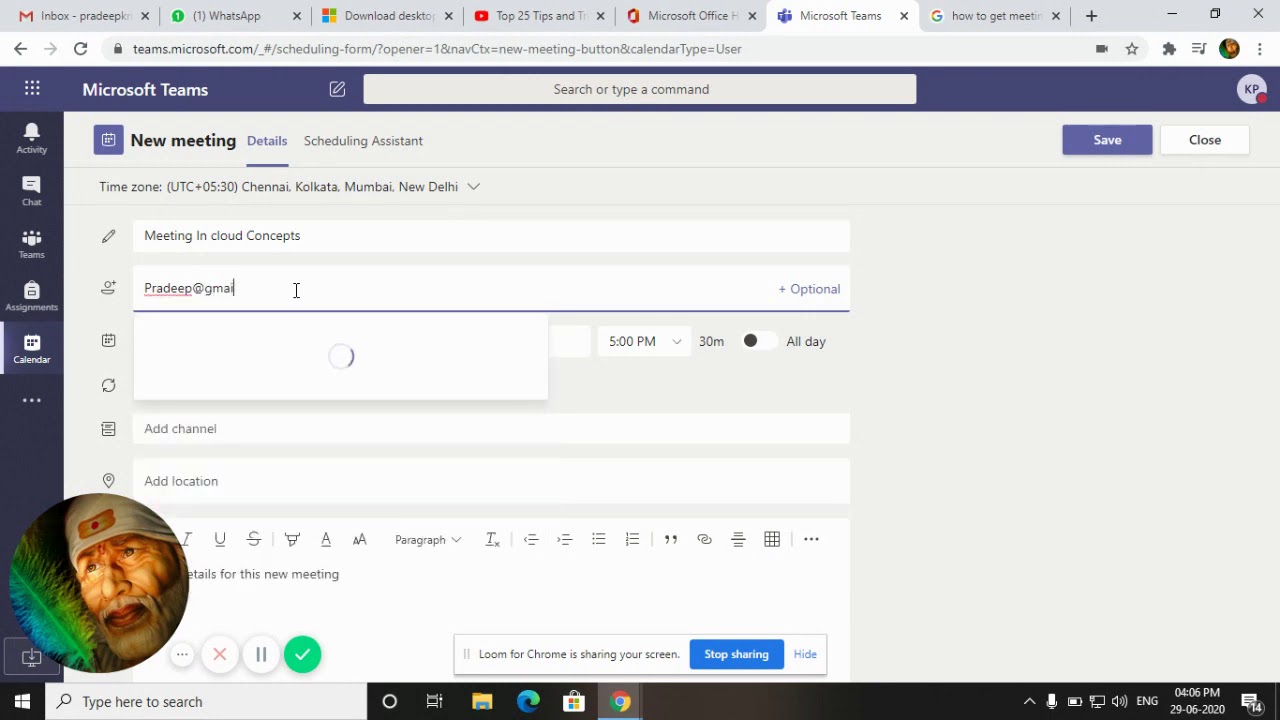This screenshot has height=720, width=1280.
Task: Decrease indent in editor toolbar
Action: 531,539
